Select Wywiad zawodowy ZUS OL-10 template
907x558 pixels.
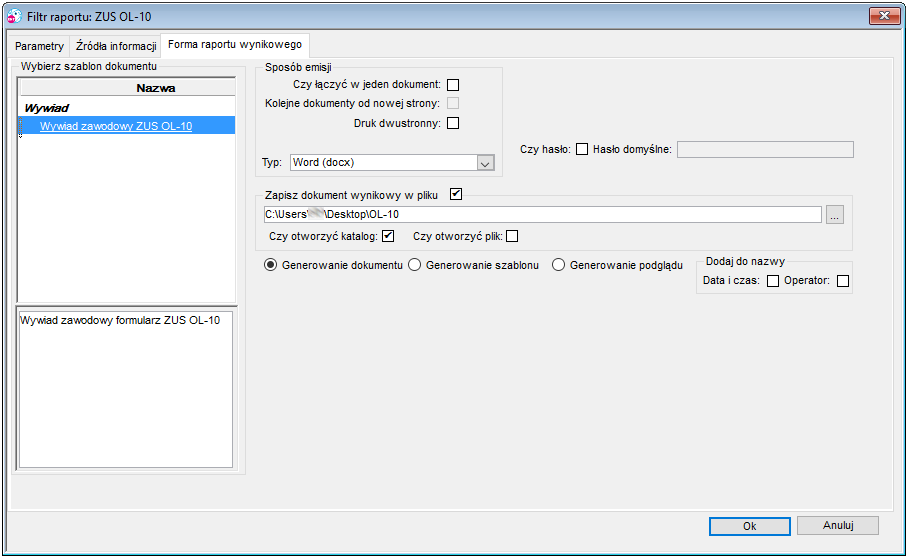(127, 126)
